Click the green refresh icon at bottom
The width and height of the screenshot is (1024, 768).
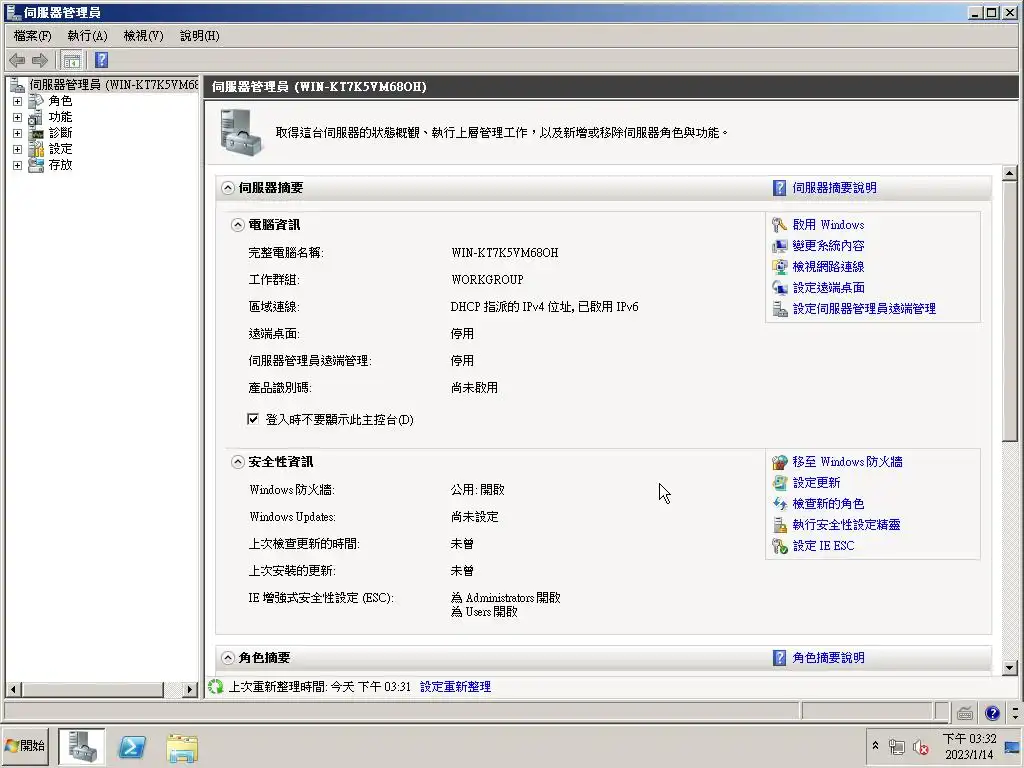coord(216,686)
